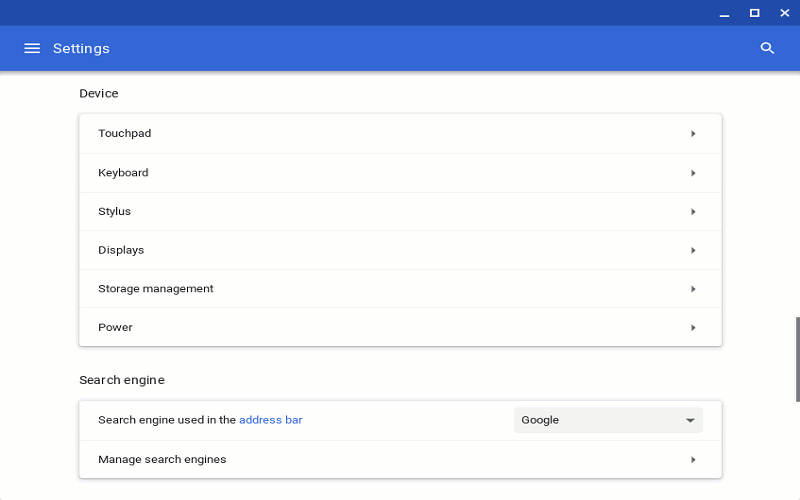Close the Settings window
Image resolution: width=800 pixels, height=500 pixels.
pos(784,13)
